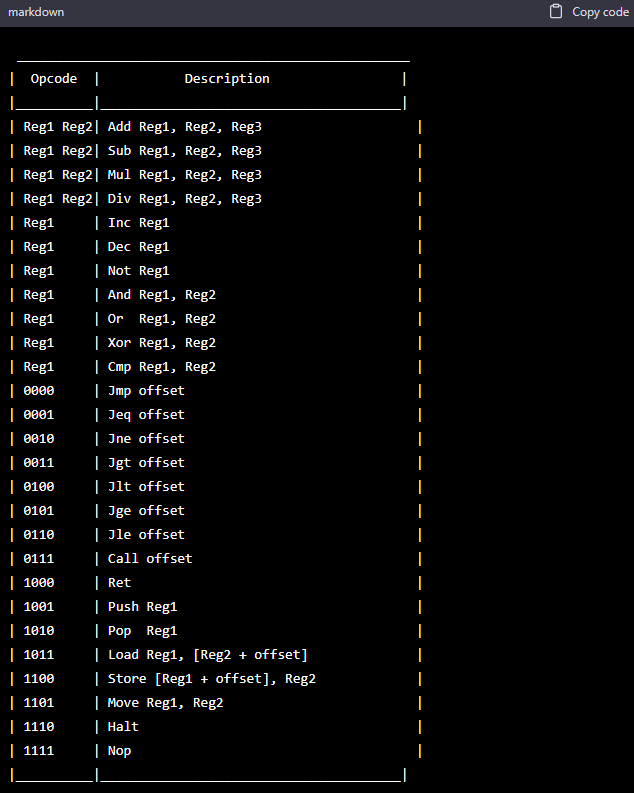This screenshot has height=793, width=634.
Task: Click the "markdown" language label
Action: 36,12
